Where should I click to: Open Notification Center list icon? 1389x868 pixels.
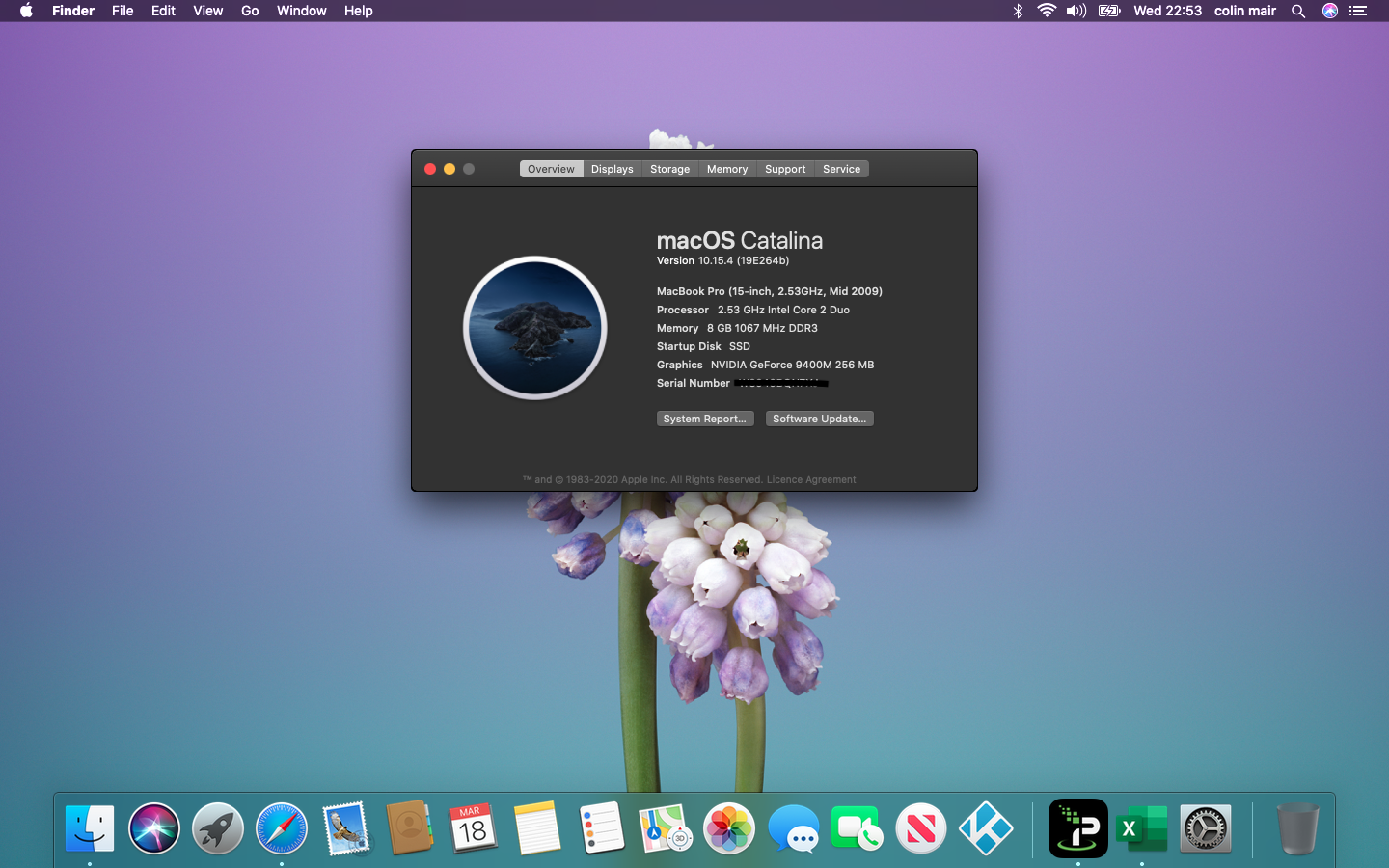coord(1358,11)
